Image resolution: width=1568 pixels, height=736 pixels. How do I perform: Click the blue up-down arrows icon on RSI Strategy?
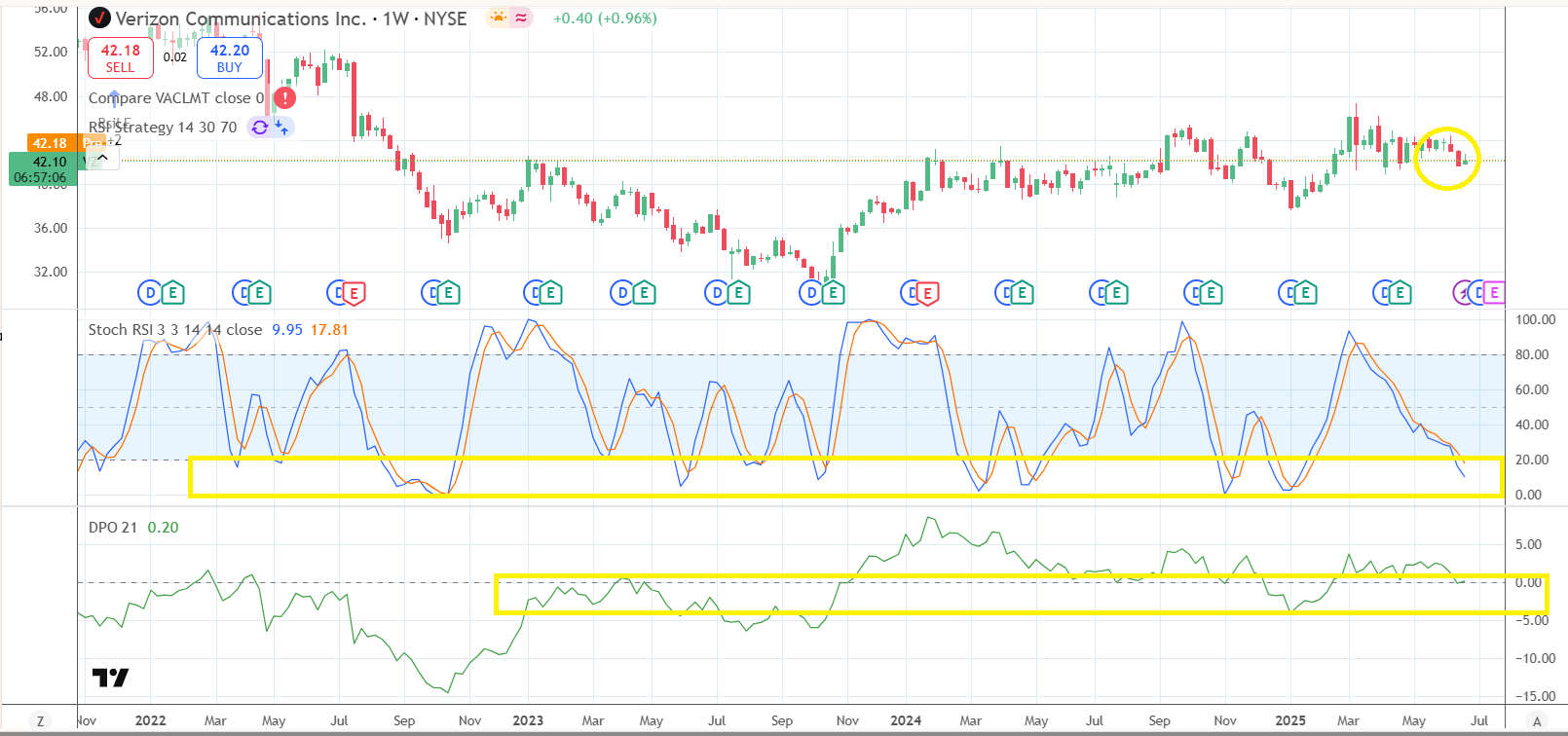280,128
